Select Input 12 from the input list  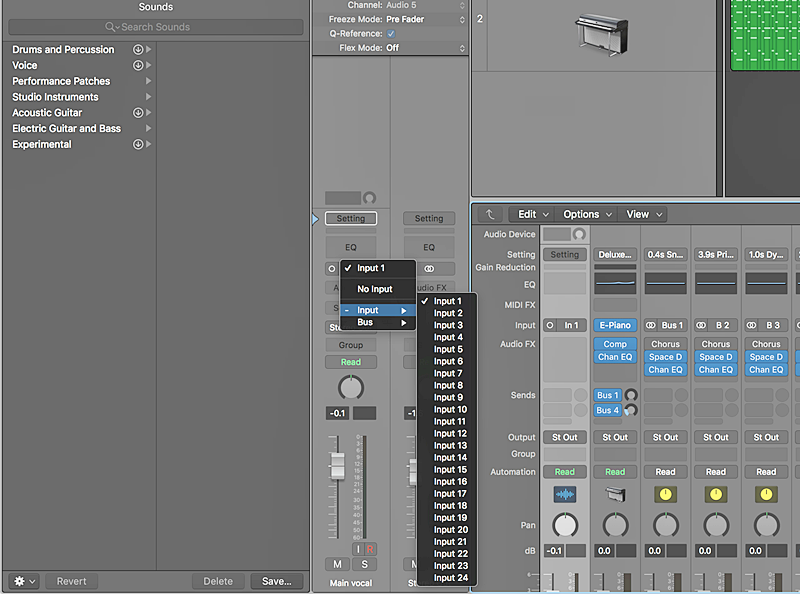coord(447,434)
